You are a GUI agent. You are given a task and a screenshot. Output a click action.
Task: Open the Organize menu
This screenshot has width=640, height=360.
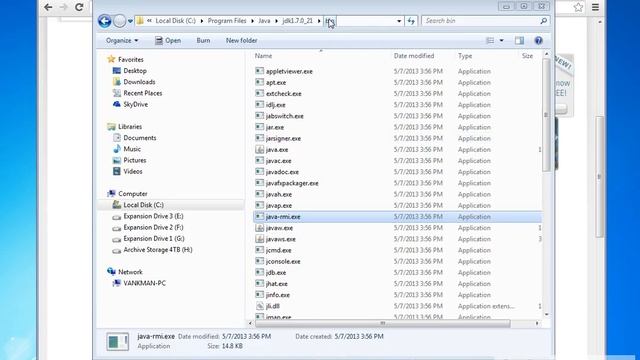pos(122,40)
